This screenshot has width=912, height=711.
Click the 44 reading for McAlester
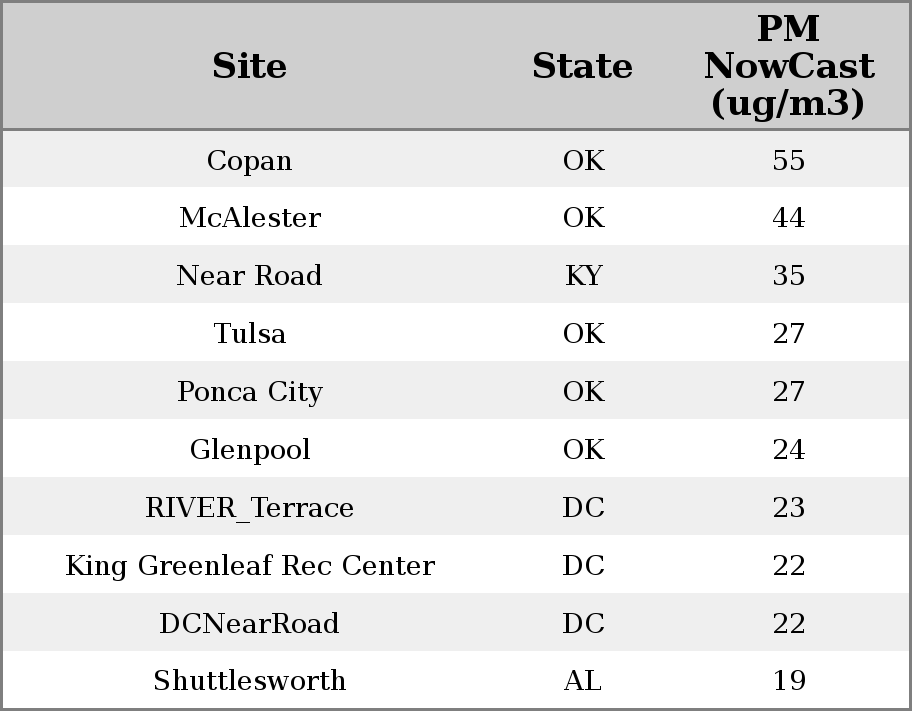(788, 218)
